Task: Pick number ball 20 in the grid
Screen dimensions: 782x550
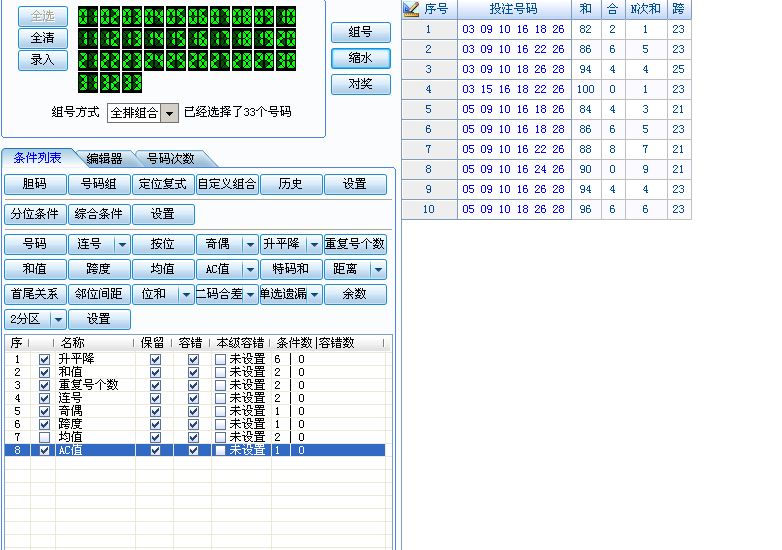Action: click(286, 39)
